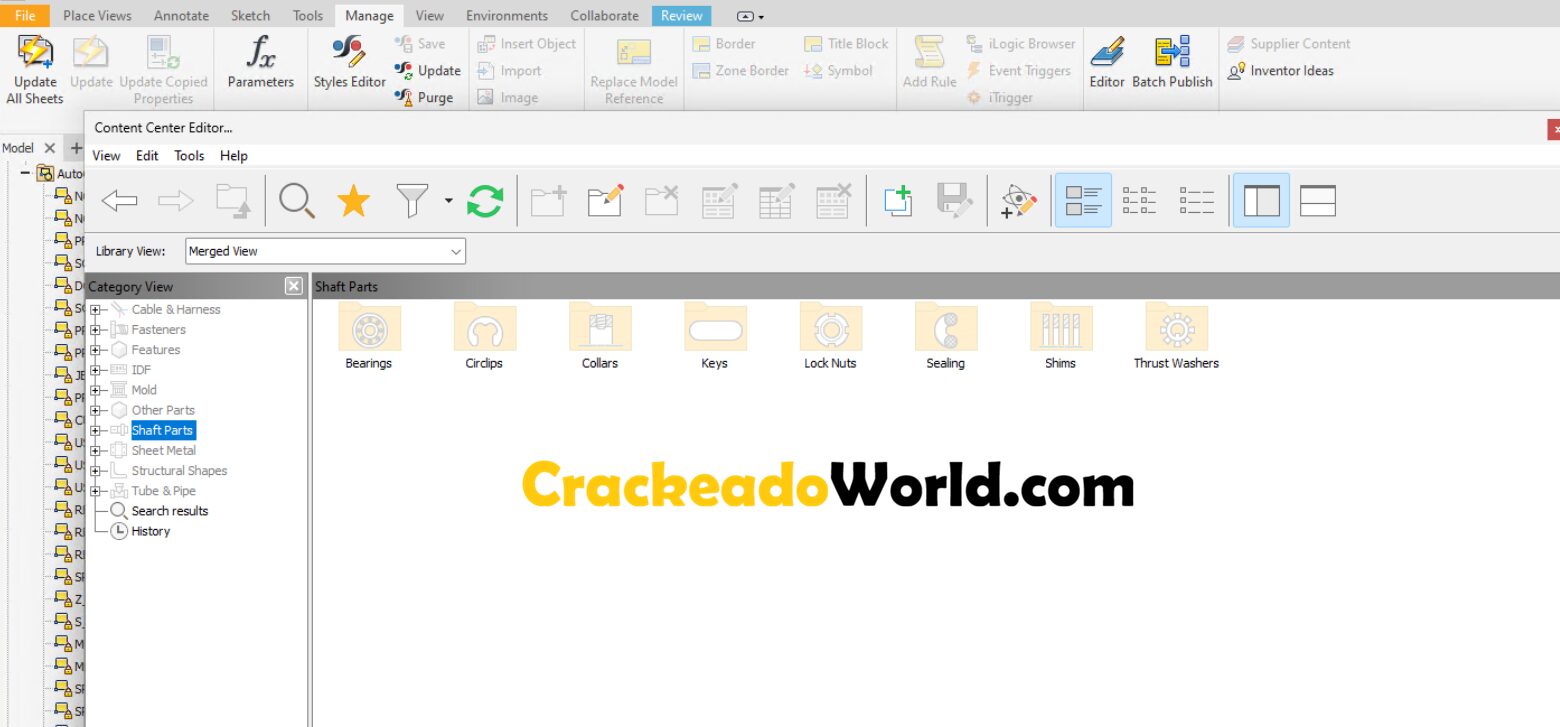
Task: Close the Category View panel
Action: tap(294, 286)
